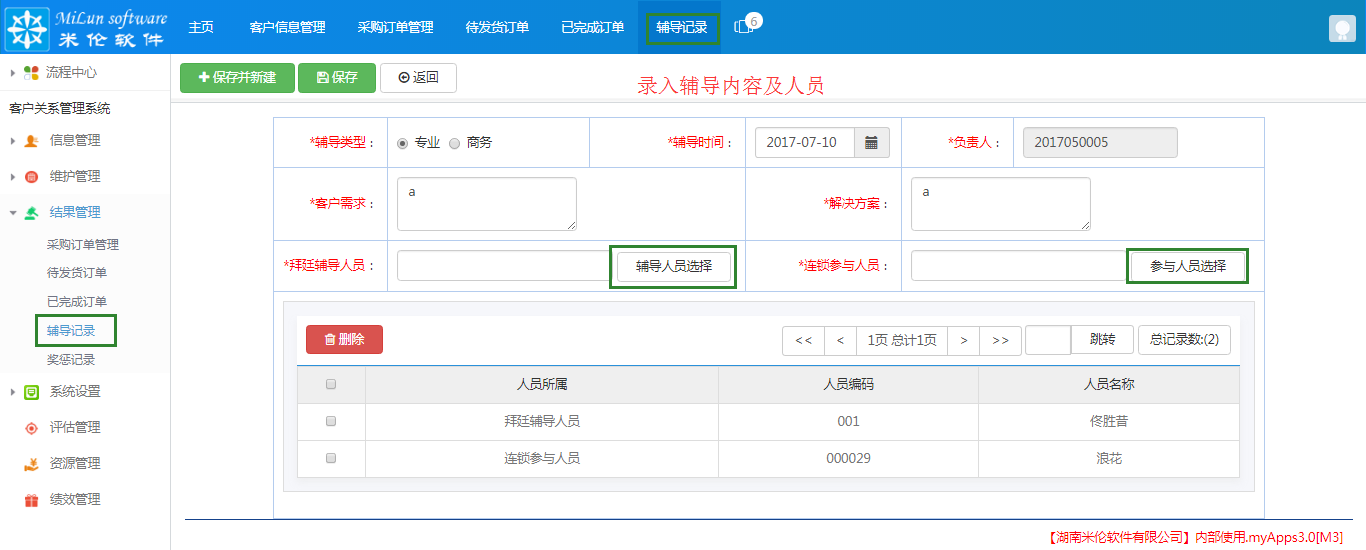Select the 商务 radio button

pos(454,143)
